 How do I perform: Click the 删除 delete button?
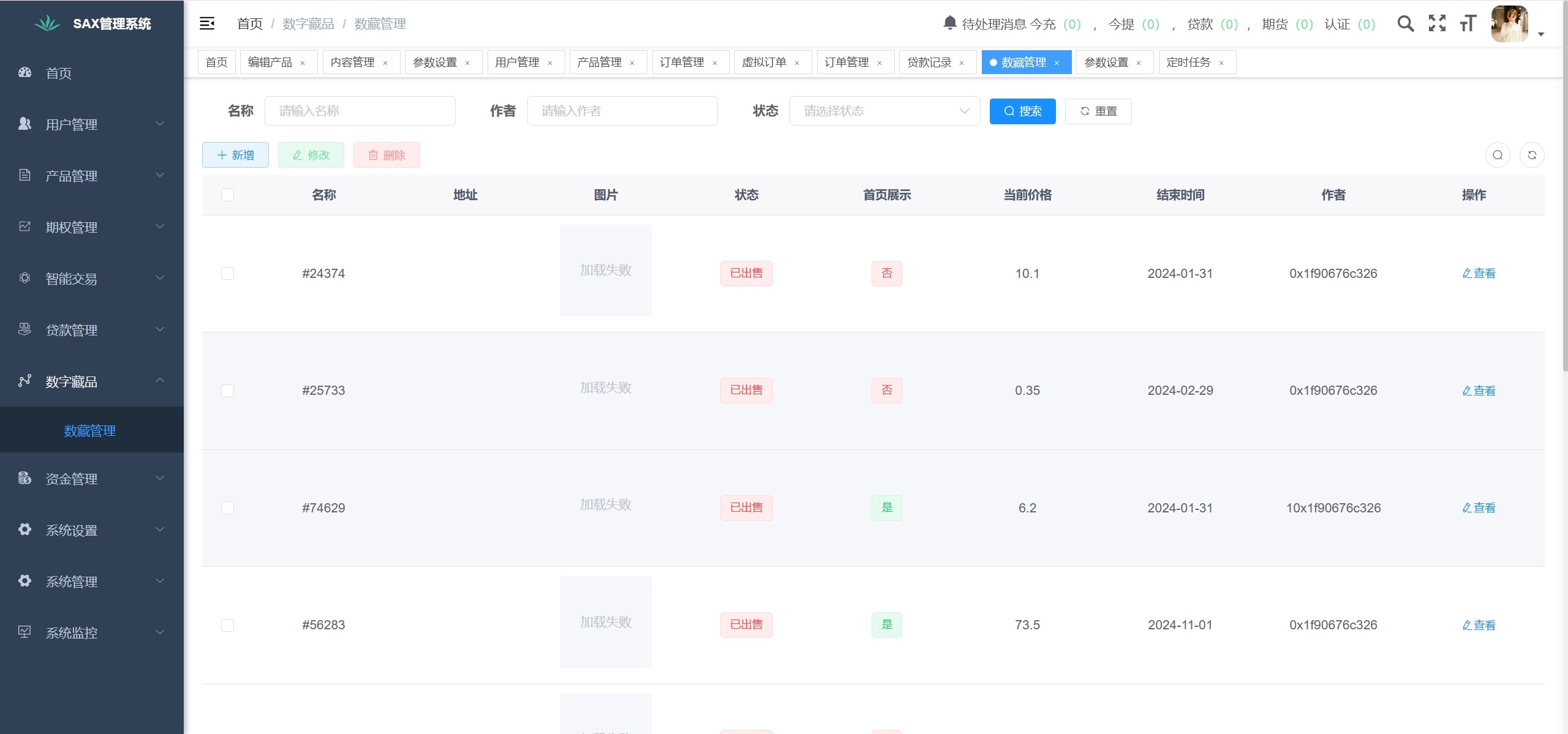tap(386, 155)
